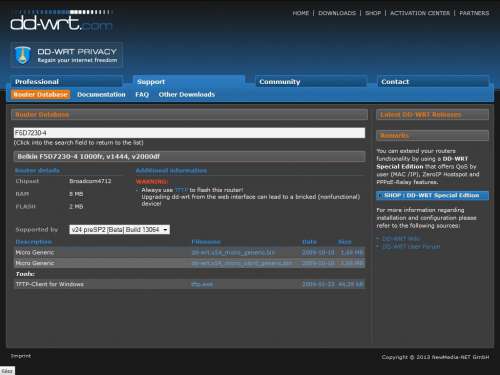The width and height of the screenshot is (500, 375).
Task: Switch to the Contact tab
Action: [433, 82]
